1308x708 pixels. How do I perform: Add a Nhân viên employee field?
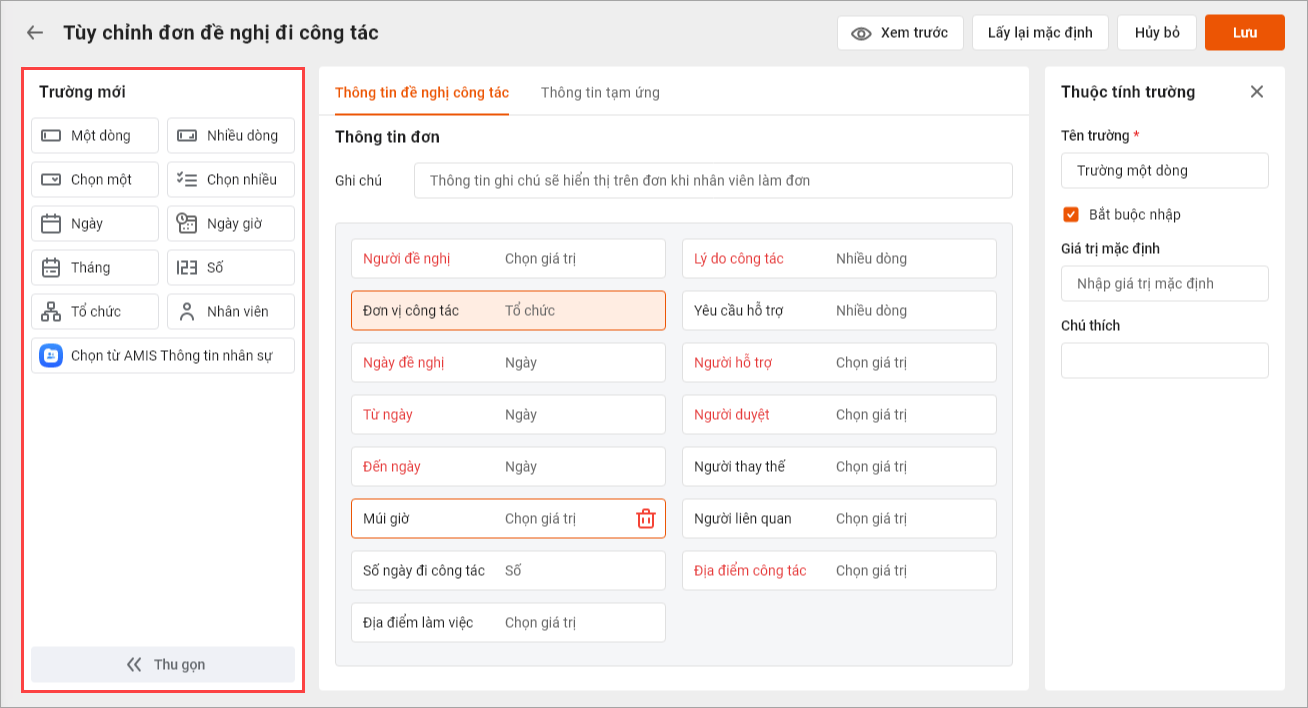click(x=231, y=312)
